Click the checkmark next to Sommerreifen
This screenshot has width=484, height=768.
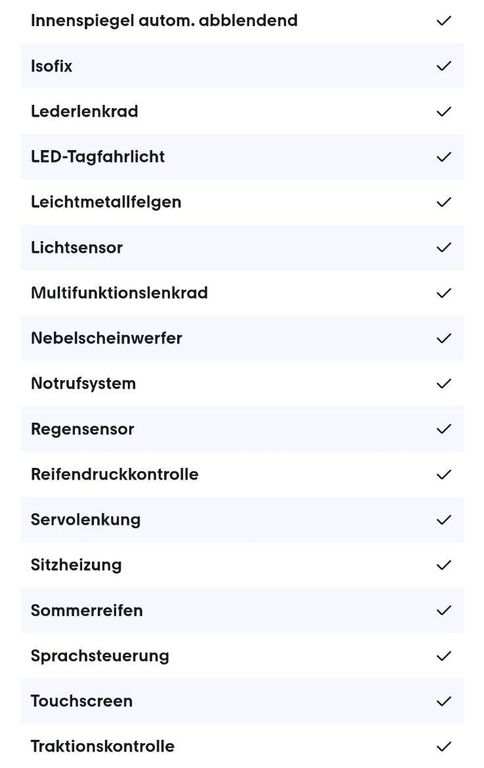coord(443,610)
